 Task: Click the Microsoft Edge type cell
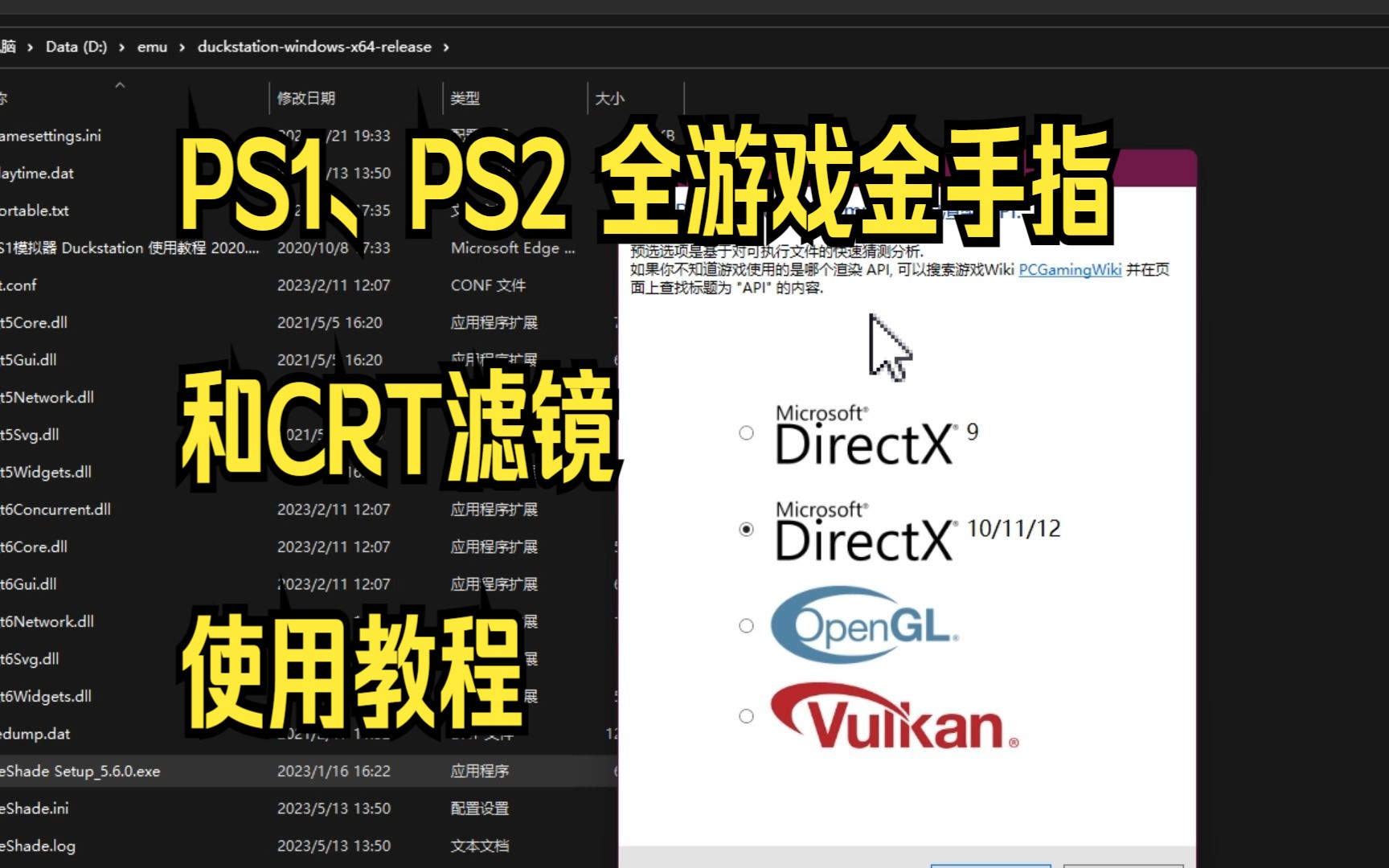513,248
